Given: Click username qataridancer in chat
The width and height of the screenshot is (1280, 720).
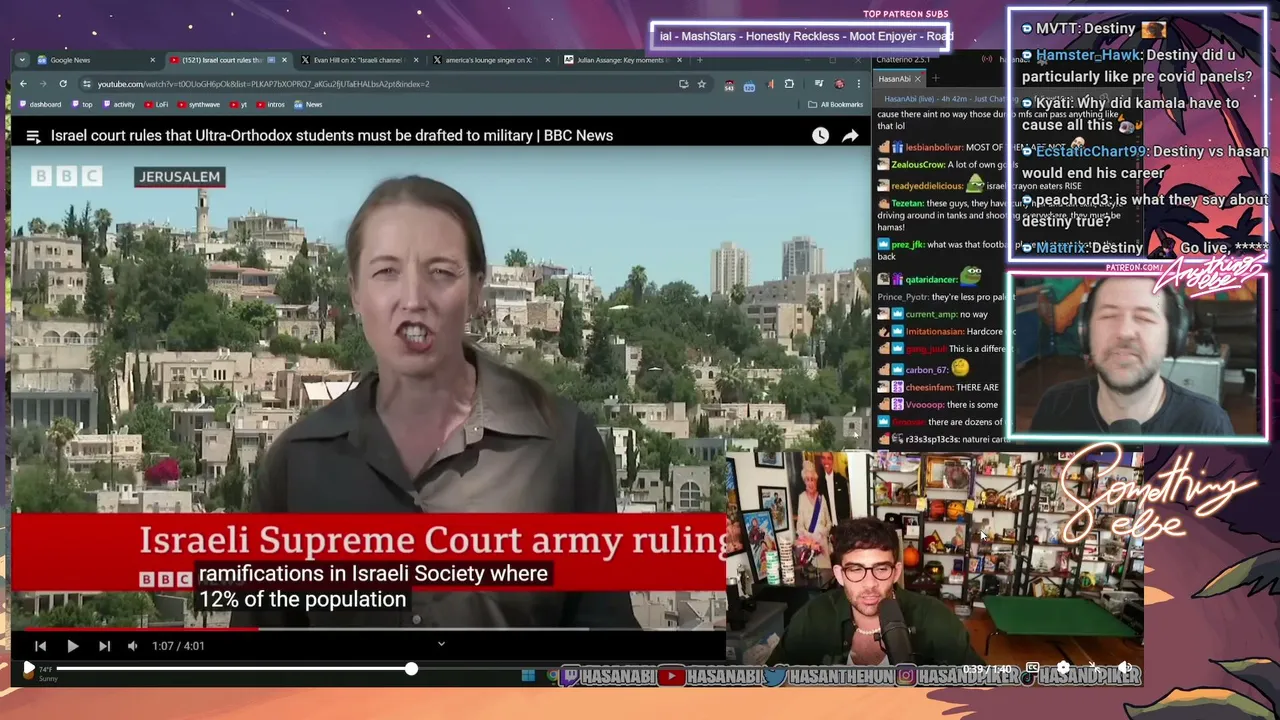Looking at the screenshot, I should pos(931,280).
